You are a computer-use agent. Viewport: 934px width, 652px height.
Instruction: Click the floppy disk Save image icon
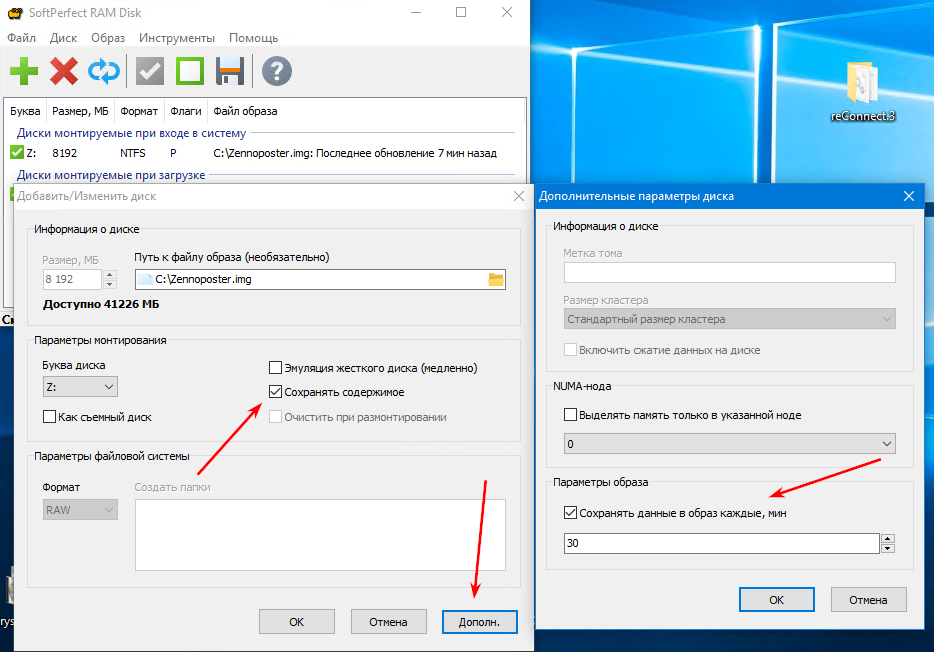(230, 71)
